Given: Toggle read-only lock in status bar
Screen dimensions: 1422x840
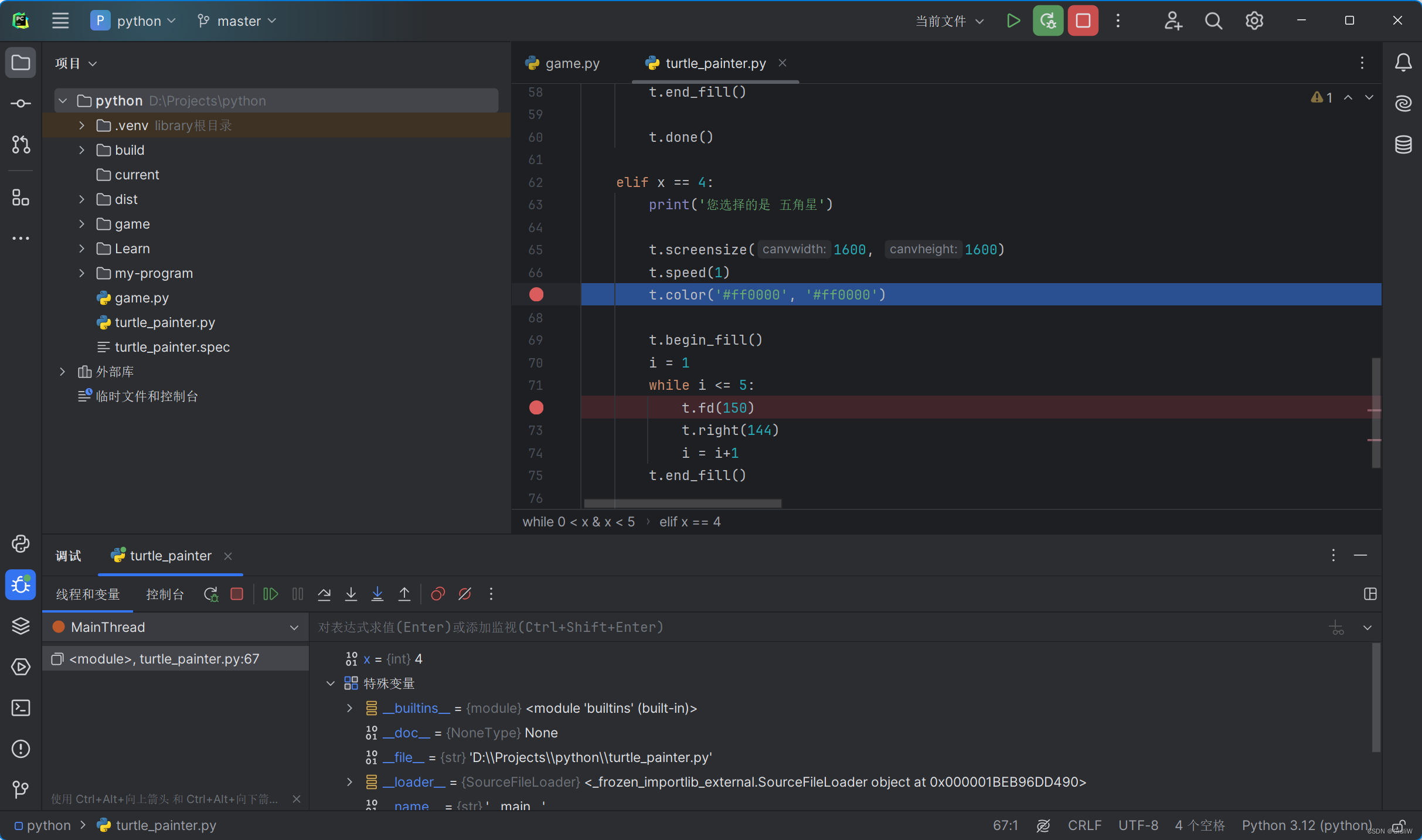Looking at the screenshot, I should (x=1399, y=825).
